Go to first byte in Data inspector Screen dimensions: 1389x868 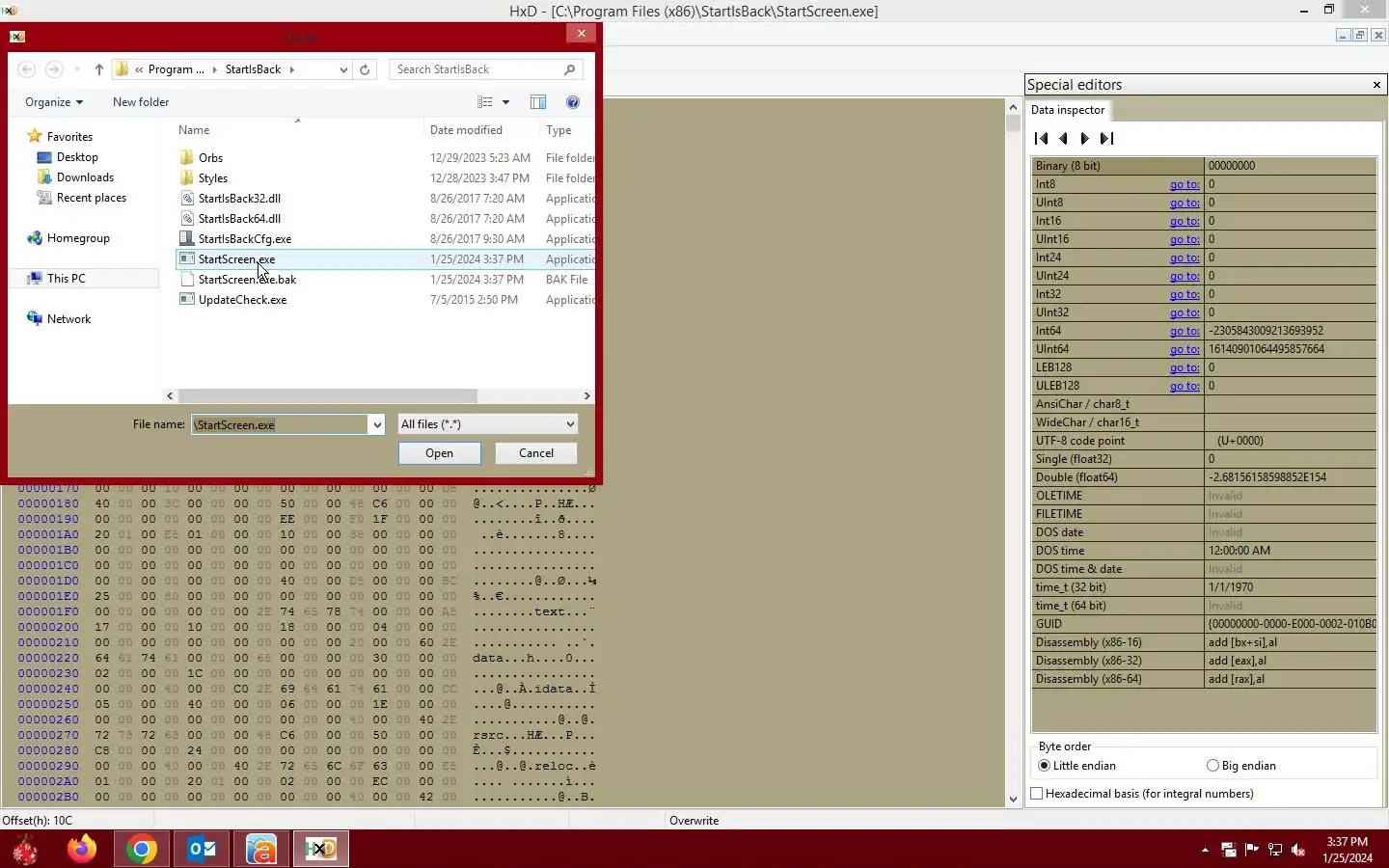point(1041,139)
